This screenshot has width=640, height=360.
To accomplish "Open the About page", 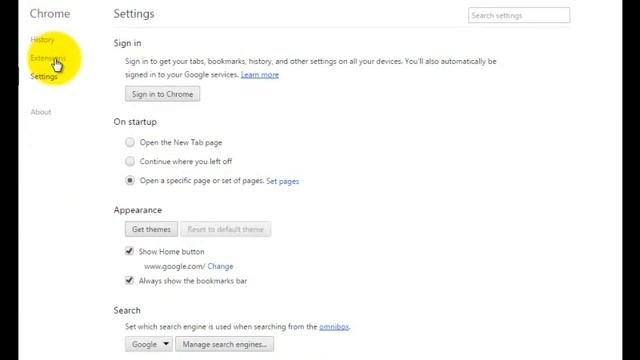I will click(x=41, y=112).
